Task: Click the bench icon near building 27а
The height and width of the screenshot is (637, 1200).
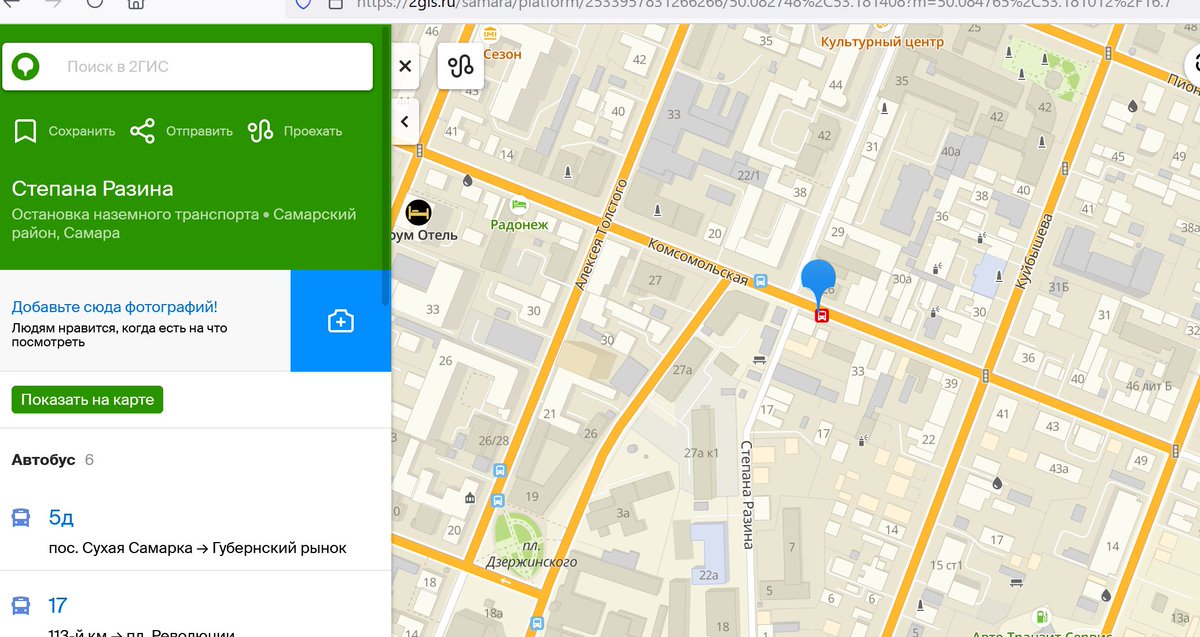Action: pos(759,359)
